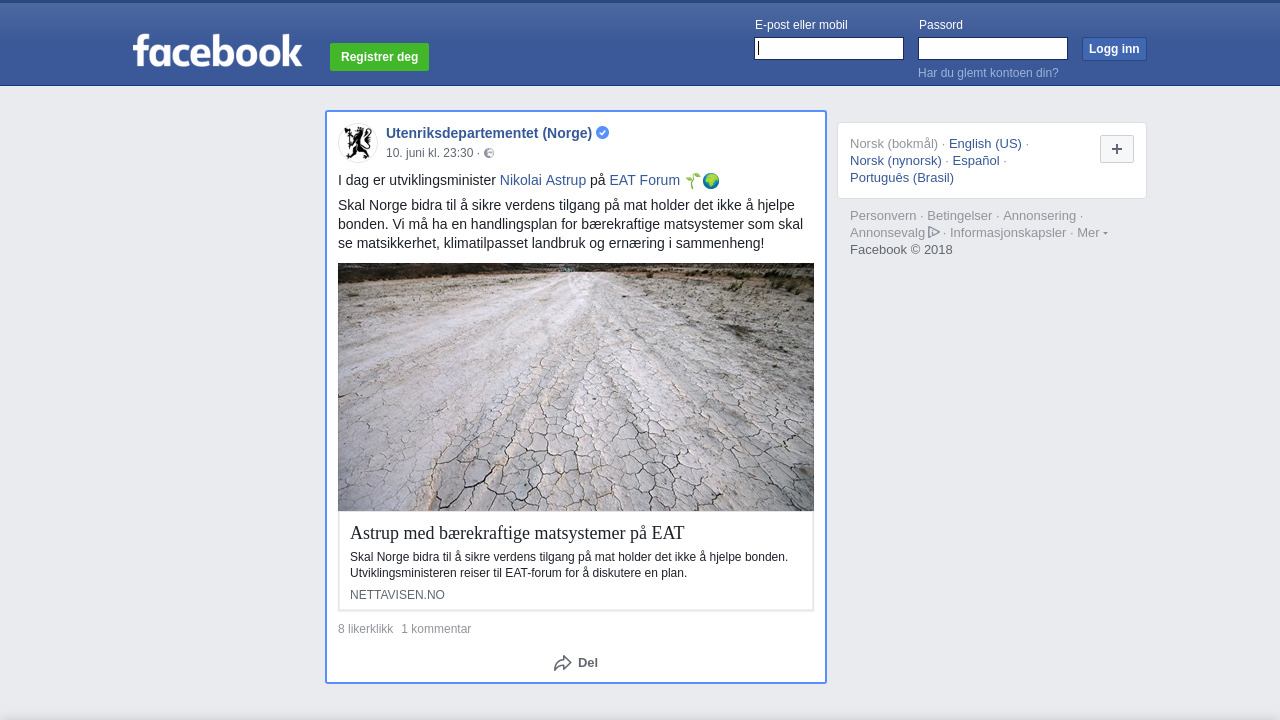The height and width of the screenshot is (720, 1280).
Task: Click the Facebook © 2018 copyright text
Action: pyautogui.click(x=901, y=250)
